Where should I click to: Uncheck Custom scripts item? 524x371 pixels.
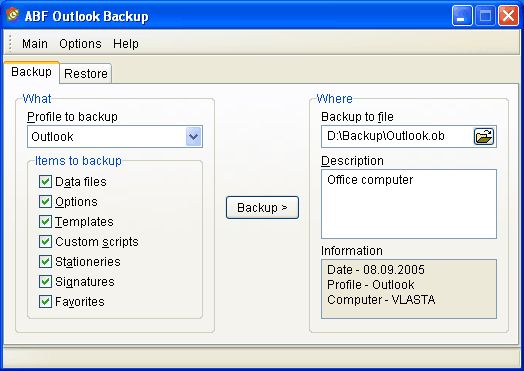pyautogui.click(x=45, y=241)
